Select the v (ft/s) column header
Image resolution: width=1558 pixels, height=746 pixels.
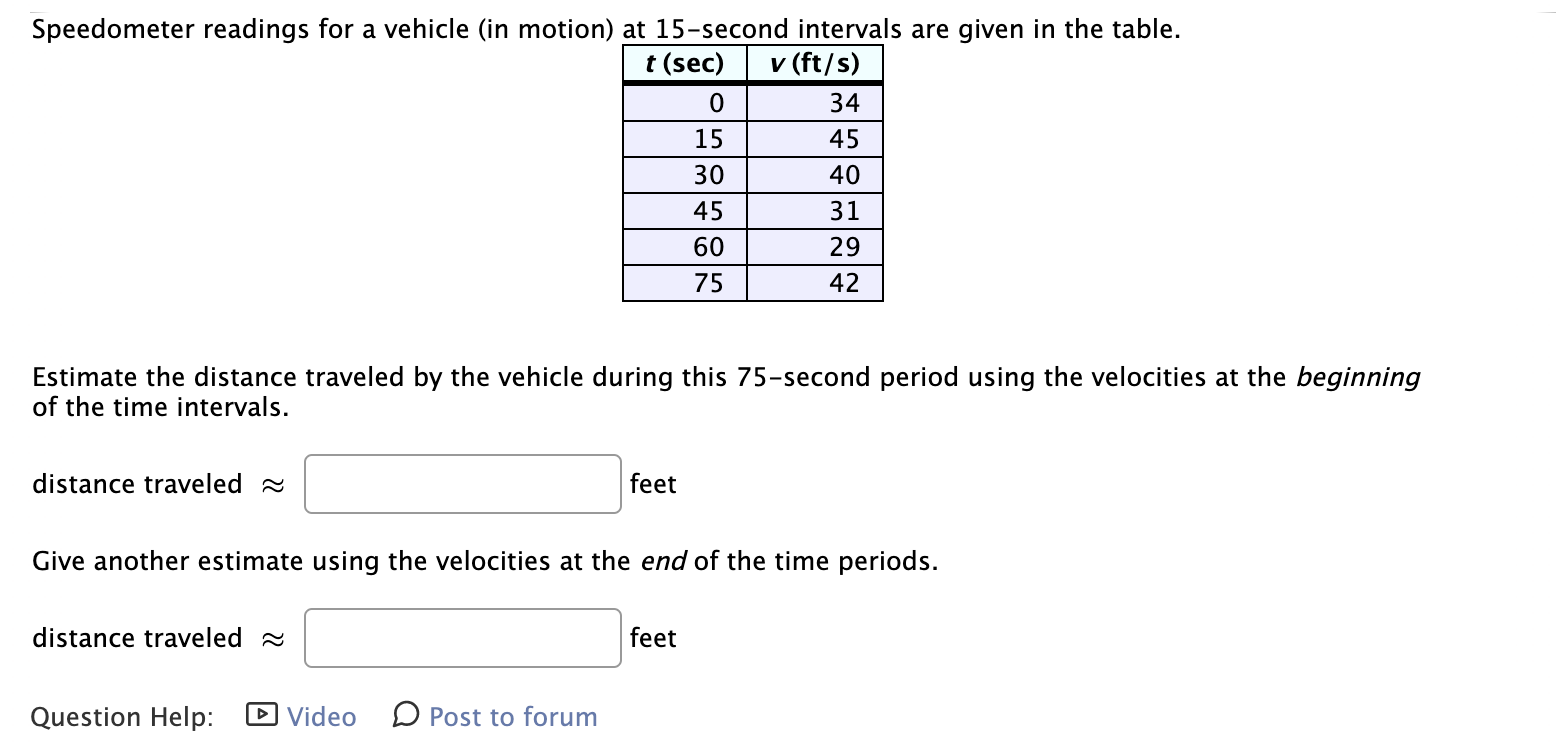click(815, 63)
